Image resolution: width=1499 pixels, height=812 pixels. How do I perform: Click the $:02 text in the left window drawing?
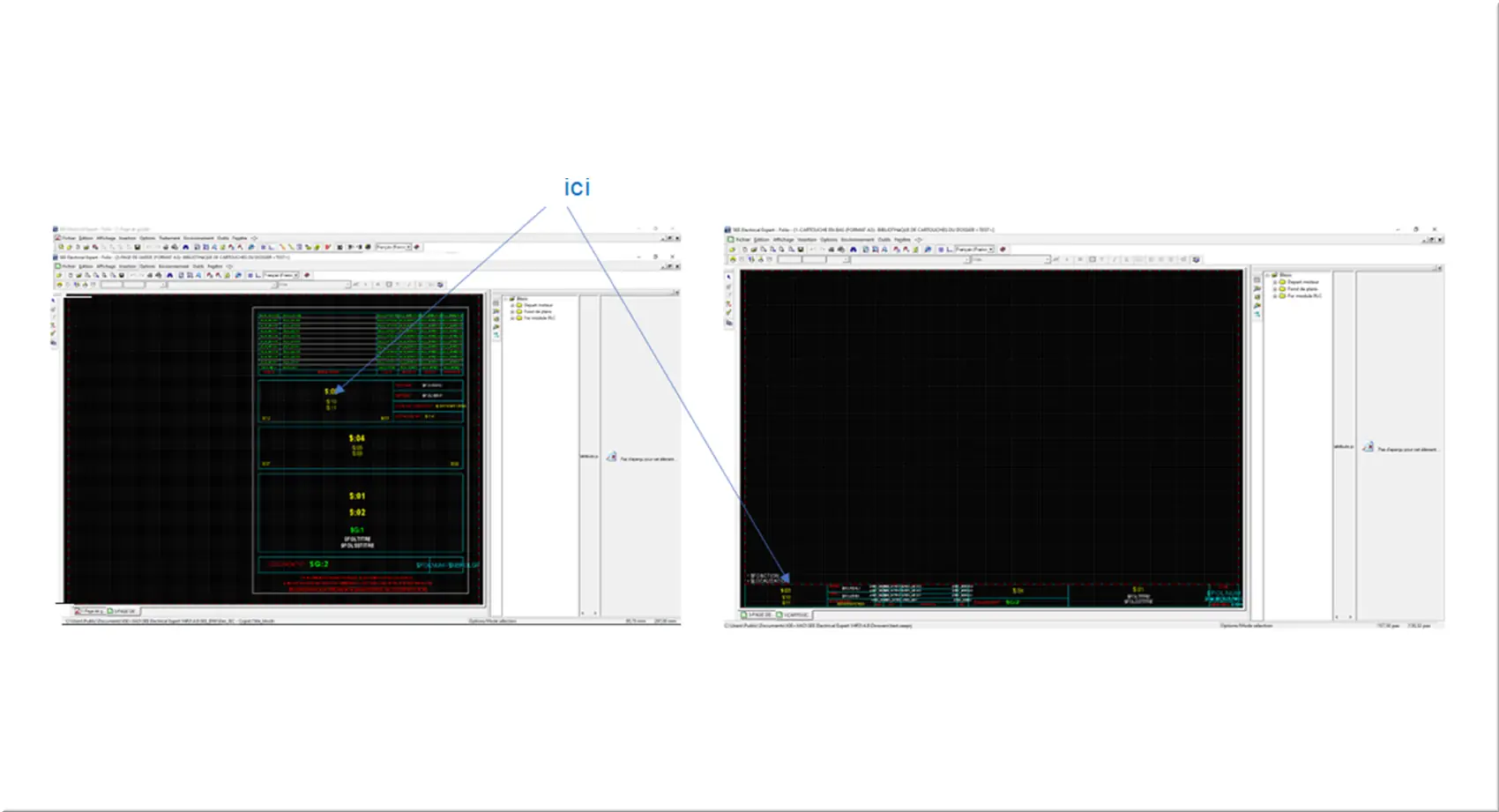pos(356,512)
